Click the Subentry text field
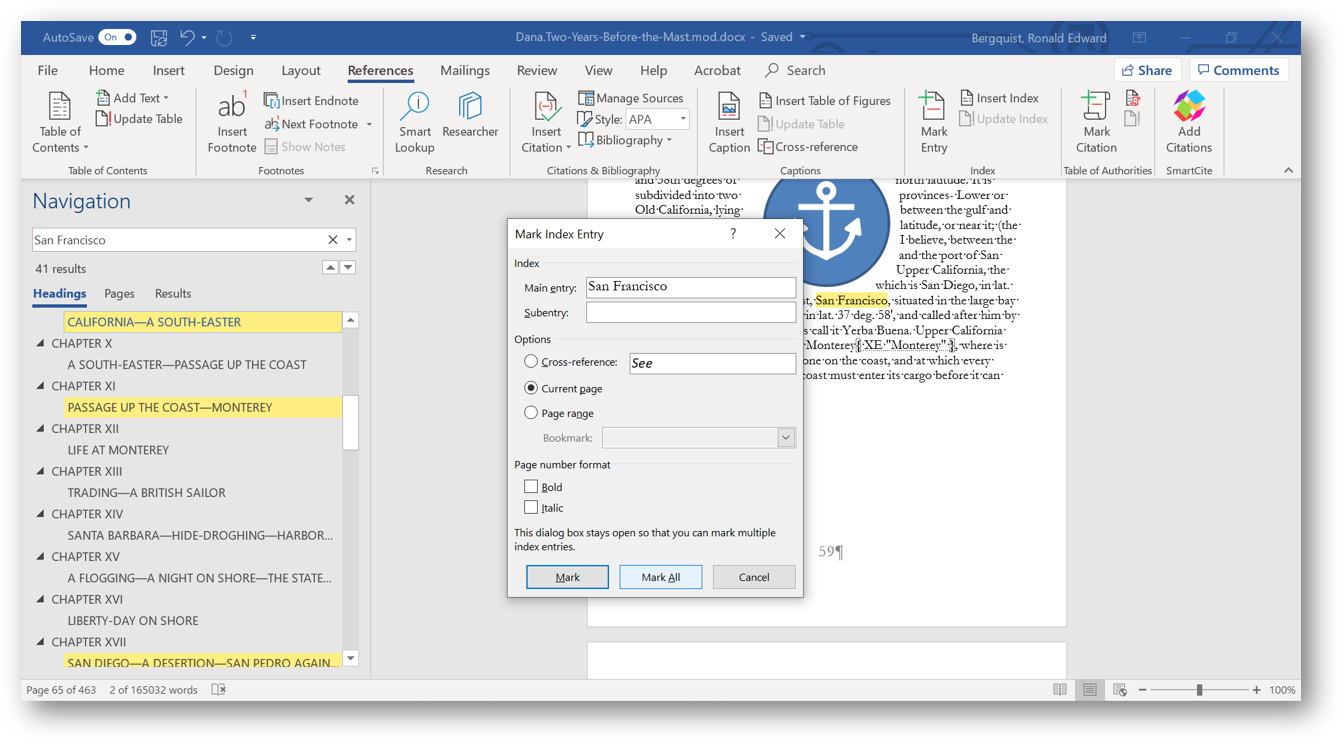The width and height of the screenshot is (1343, 743). click(690, 313)
